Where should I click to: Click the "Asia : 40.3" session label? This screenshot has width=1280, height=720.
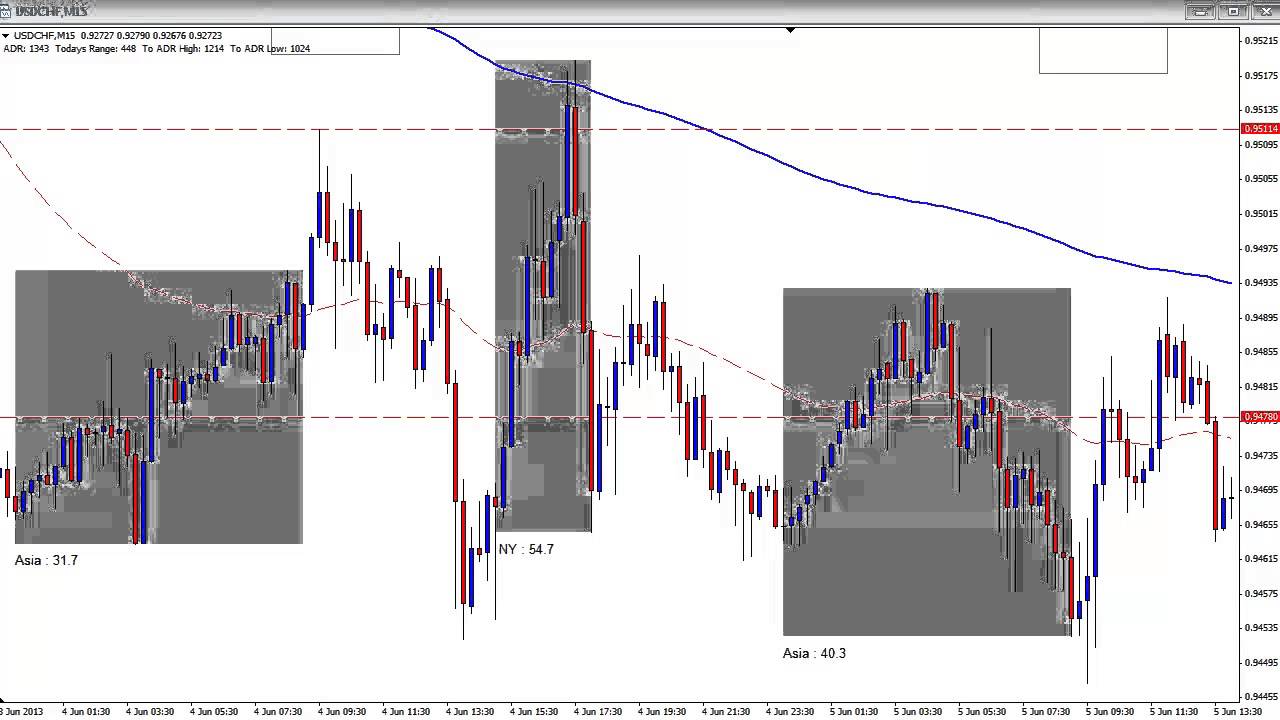[x=814, y=654]
